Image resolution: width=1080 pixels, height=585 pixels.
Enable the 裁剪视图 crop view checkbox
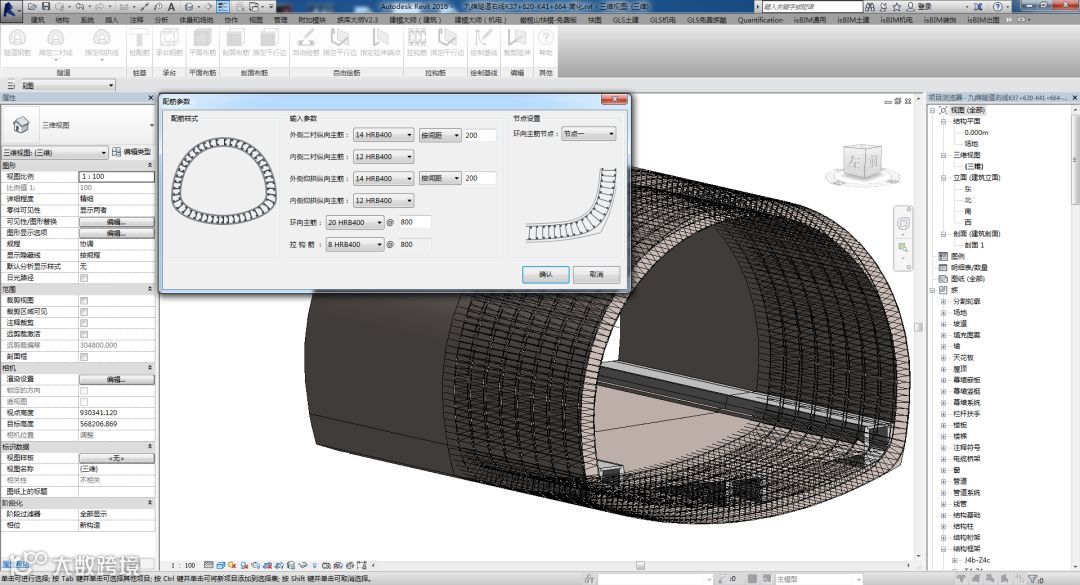point(84,300)
